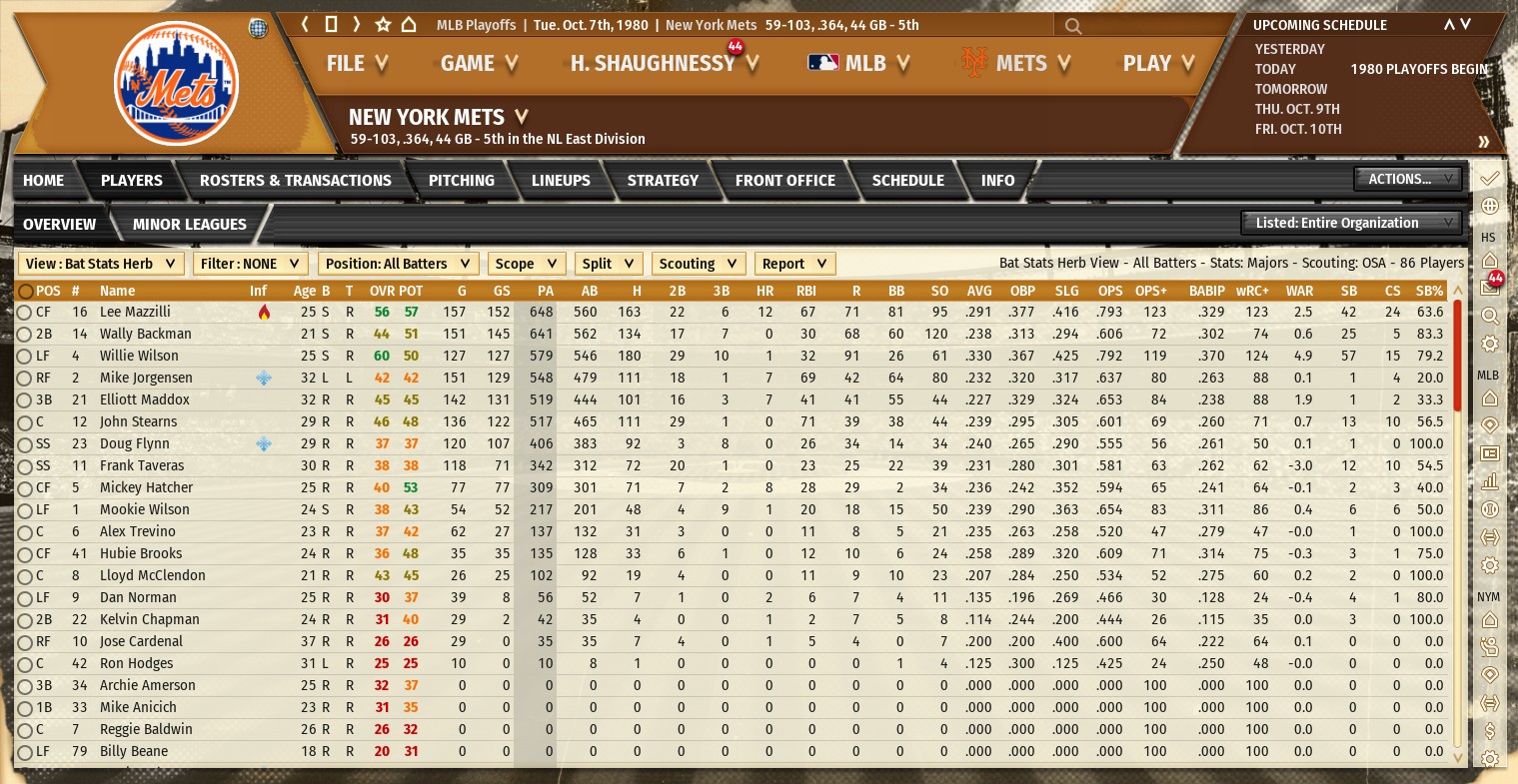
Task: Open the bar chart icon under MLB sidebar label
Action: (x=1490, y=481)
